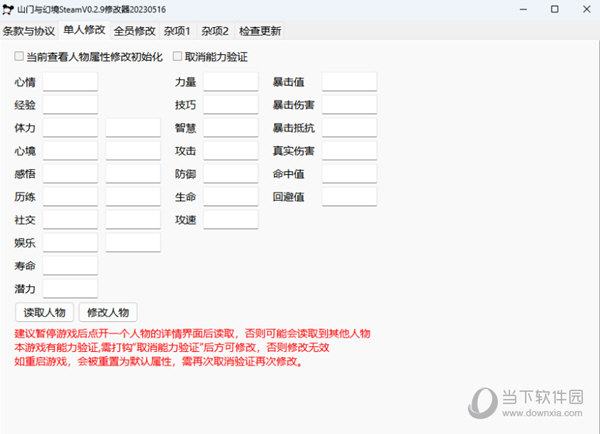Viewport: 600px width, 434px height.
Task: Click the 暴击值 input field
Action: pyautogui.click(x=349, y=82)
